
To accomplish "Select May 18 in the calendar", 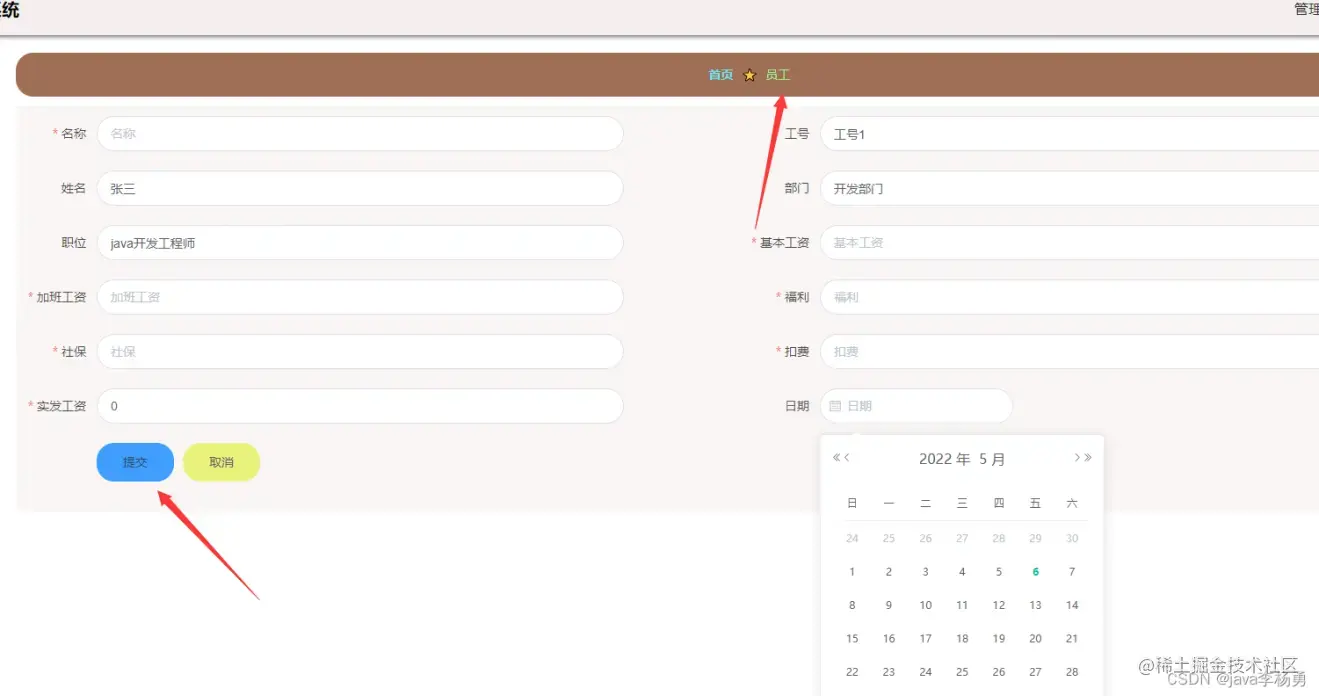I will point(962,638).
